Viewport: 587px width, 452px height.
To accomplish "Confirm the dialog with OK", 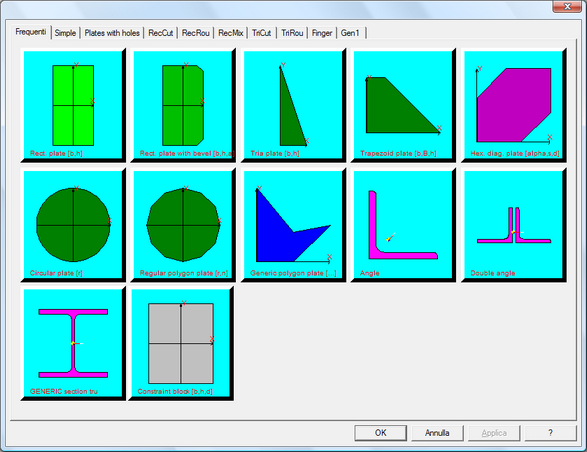I will (380, 433).
